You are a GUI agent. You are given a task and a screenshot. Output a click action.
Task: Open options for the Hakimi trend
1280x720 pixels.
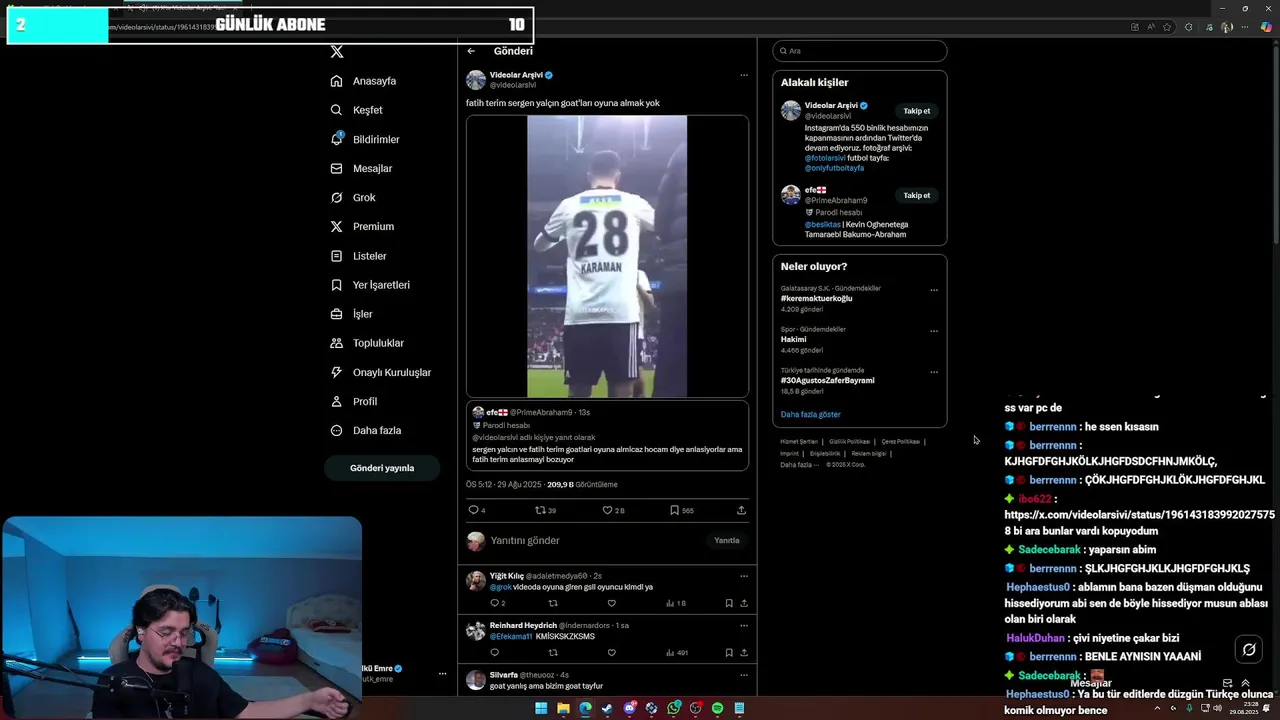click(934, 331)
